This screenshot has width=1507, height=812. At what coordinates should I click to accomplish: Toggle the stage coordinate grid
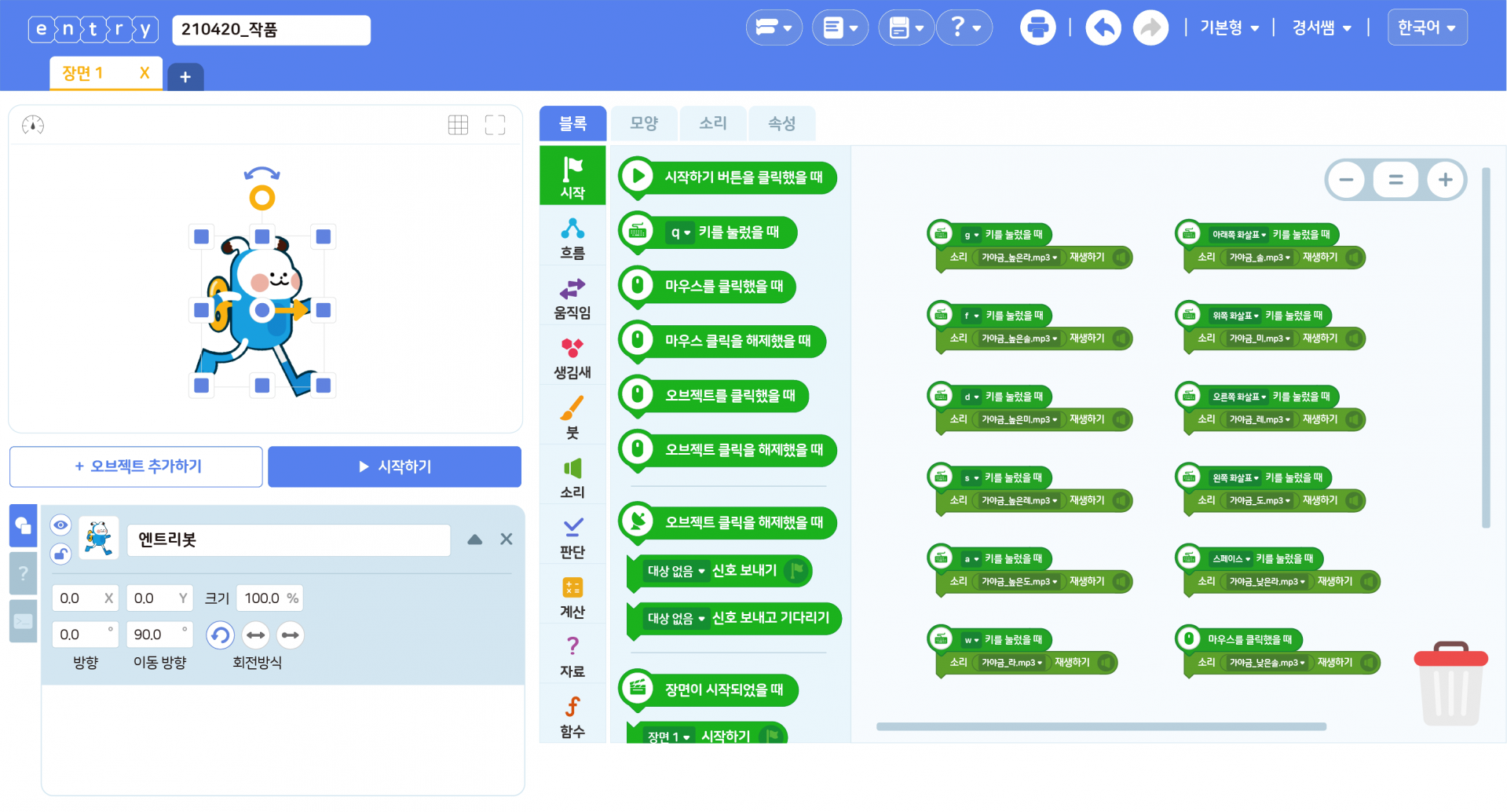coord(458,125)
